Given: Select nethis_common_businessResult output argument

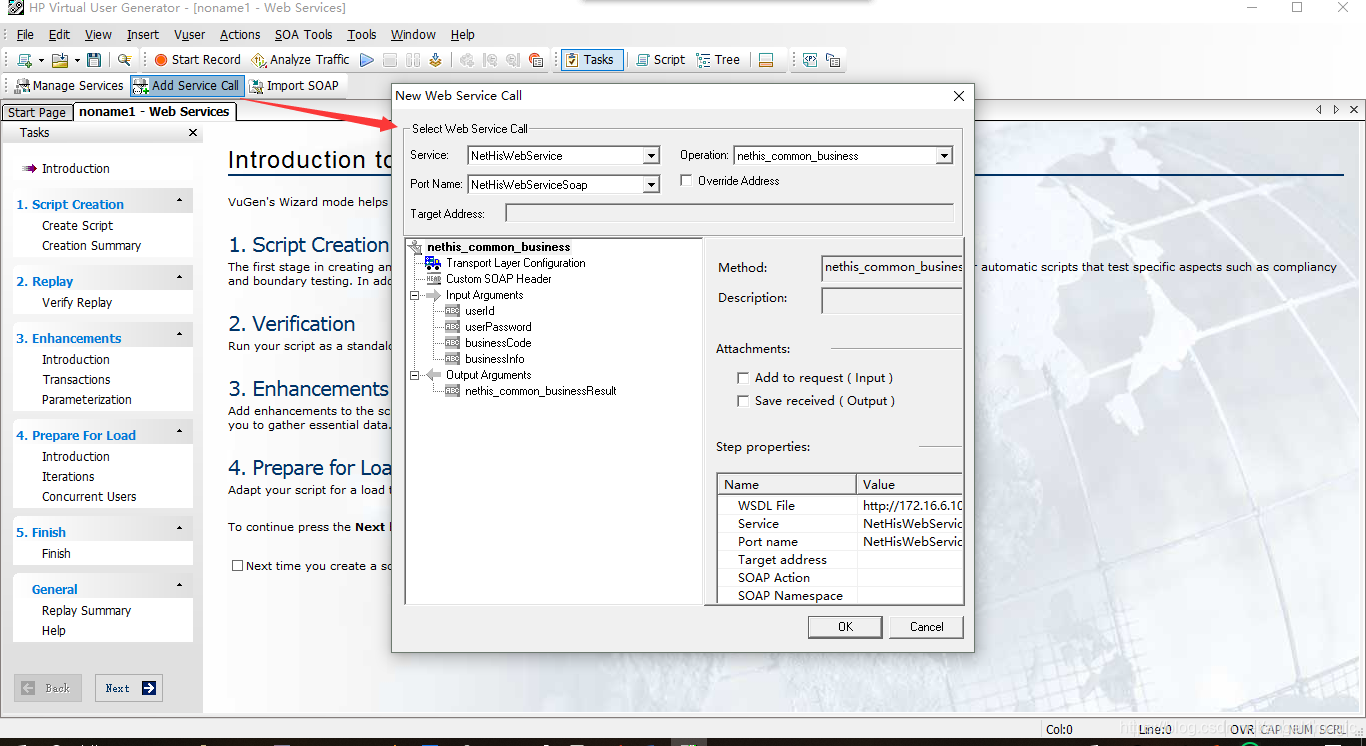Looking at the screenshot, I should coord(540,391).
